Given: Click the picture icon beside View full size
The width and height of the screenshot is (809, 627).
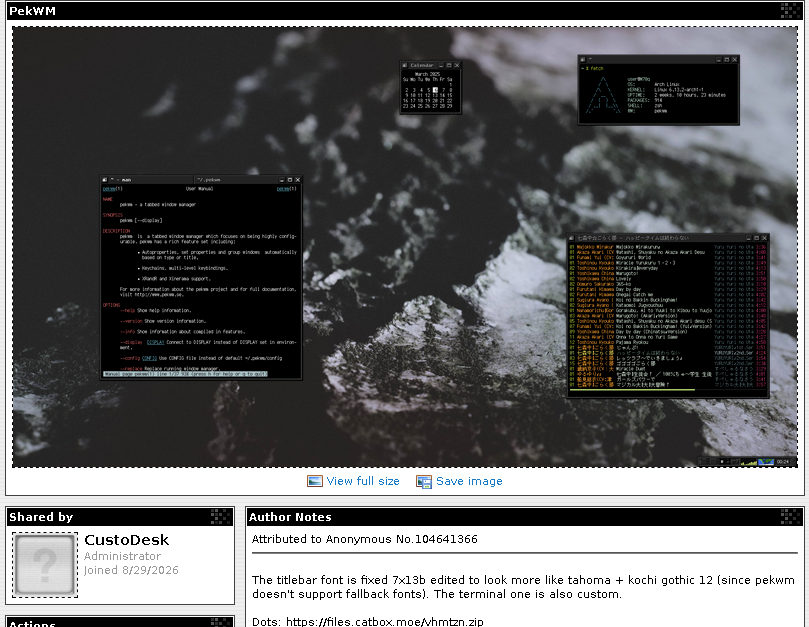Looking at the screenshot, I should [x=314, y=481].
